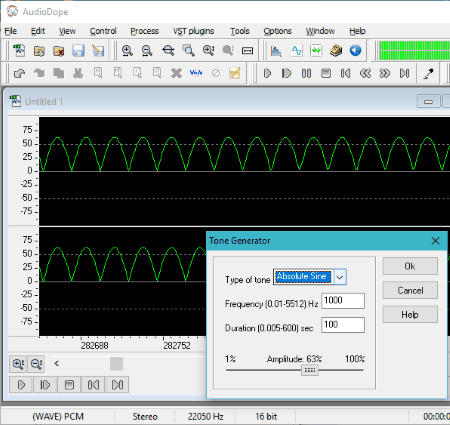This screenshot has width=450, height=425.
Task: Click the Frequency input field
Action: (343, 301)
